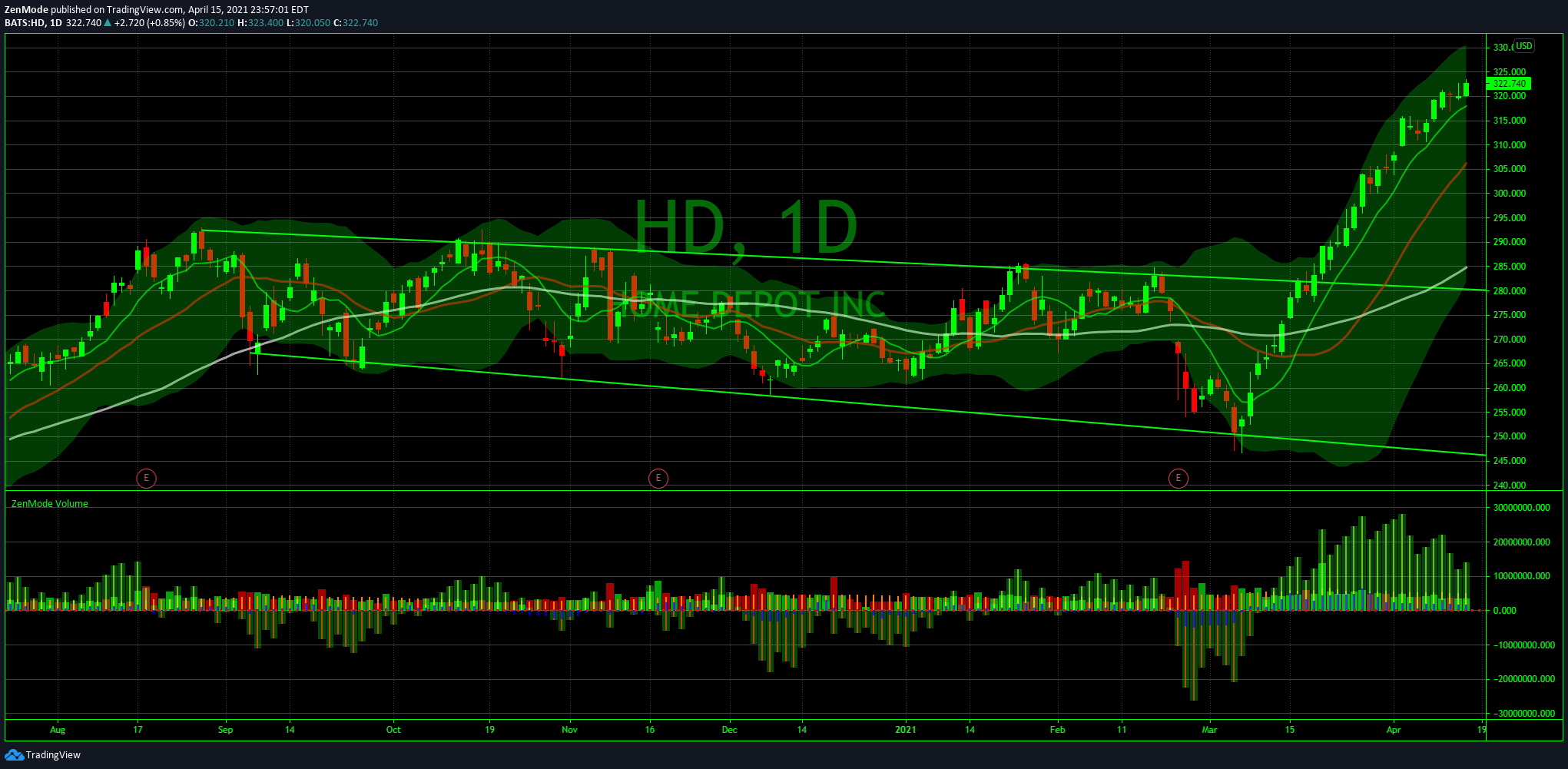This screenshot has width=1568, height=769.
Task: Click the 270.000 price axis label
Action: click(x=1510, y=340)
